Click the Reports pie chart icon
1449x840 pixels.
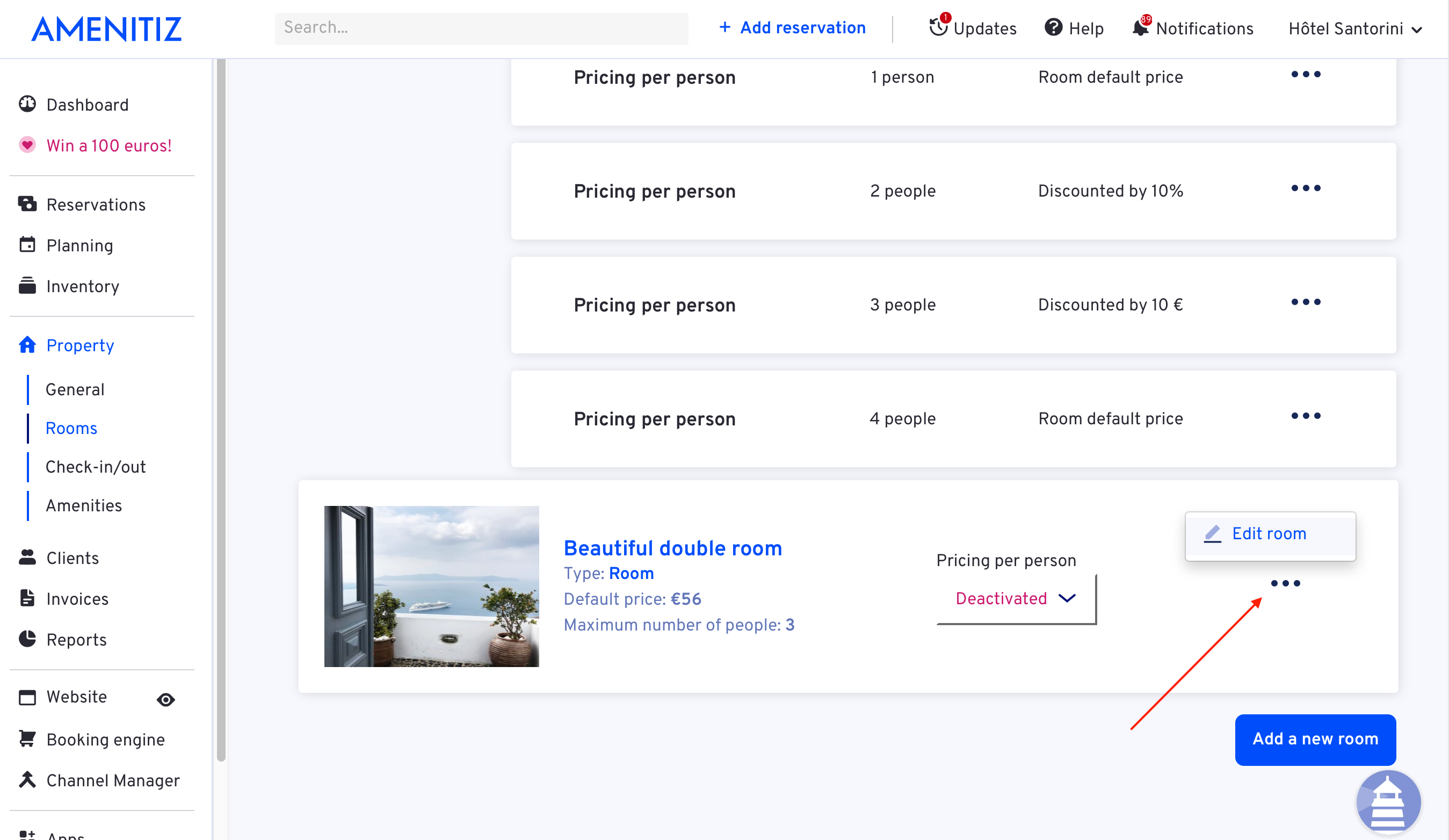(27, 639)
